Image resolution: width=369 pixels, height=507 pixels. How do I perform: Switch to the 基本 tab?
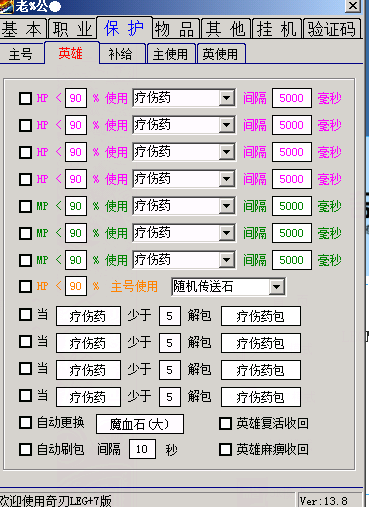22,29
